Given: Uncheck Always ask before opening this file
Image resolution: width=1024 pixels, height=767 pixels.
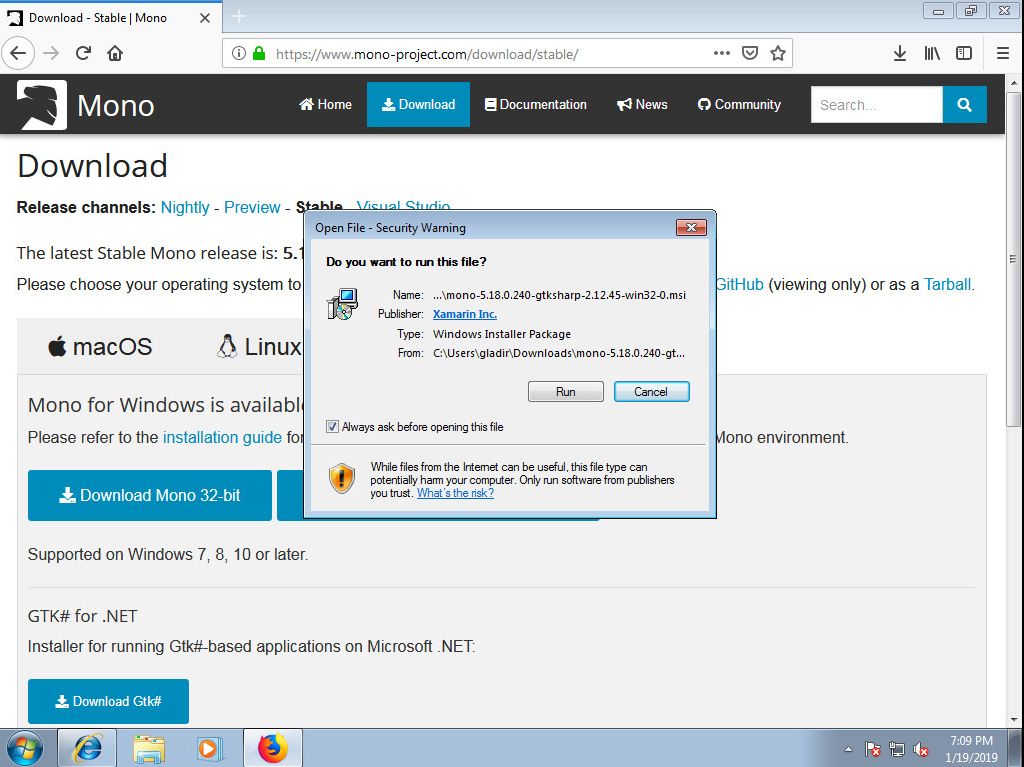Looking at the screenshot, I should point(332,427).
